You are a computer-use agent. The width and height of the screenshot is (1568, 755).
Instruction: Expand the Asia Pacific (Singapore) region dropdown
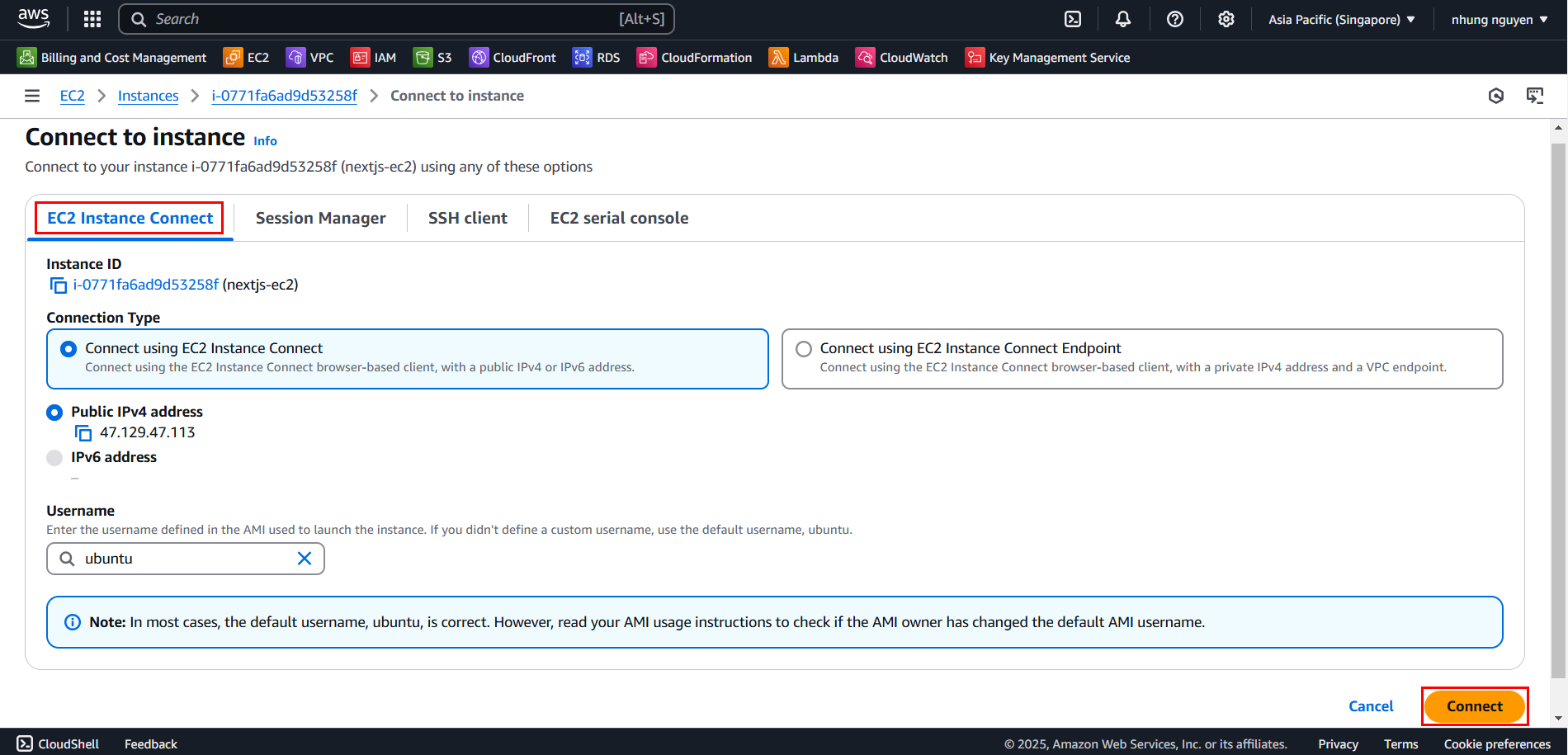(1342, 19)
